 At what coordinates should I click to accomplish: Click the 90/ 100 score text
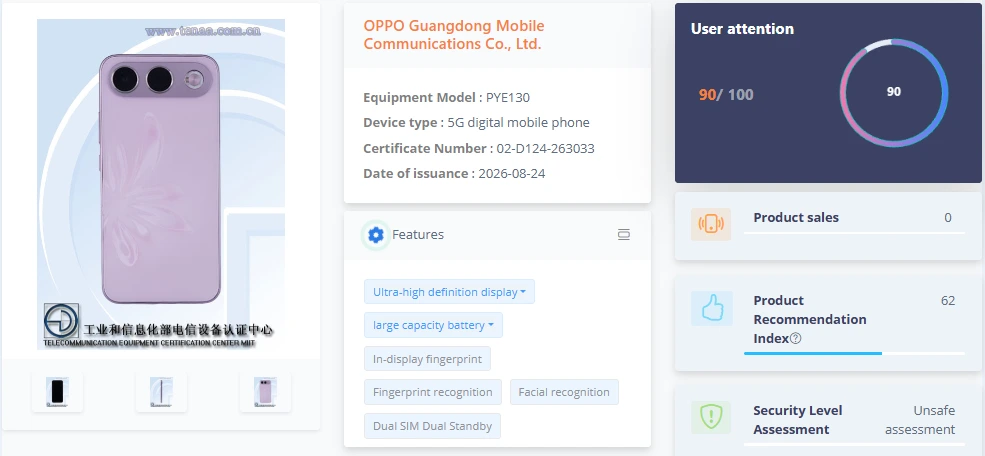click(x=726, y=94)
